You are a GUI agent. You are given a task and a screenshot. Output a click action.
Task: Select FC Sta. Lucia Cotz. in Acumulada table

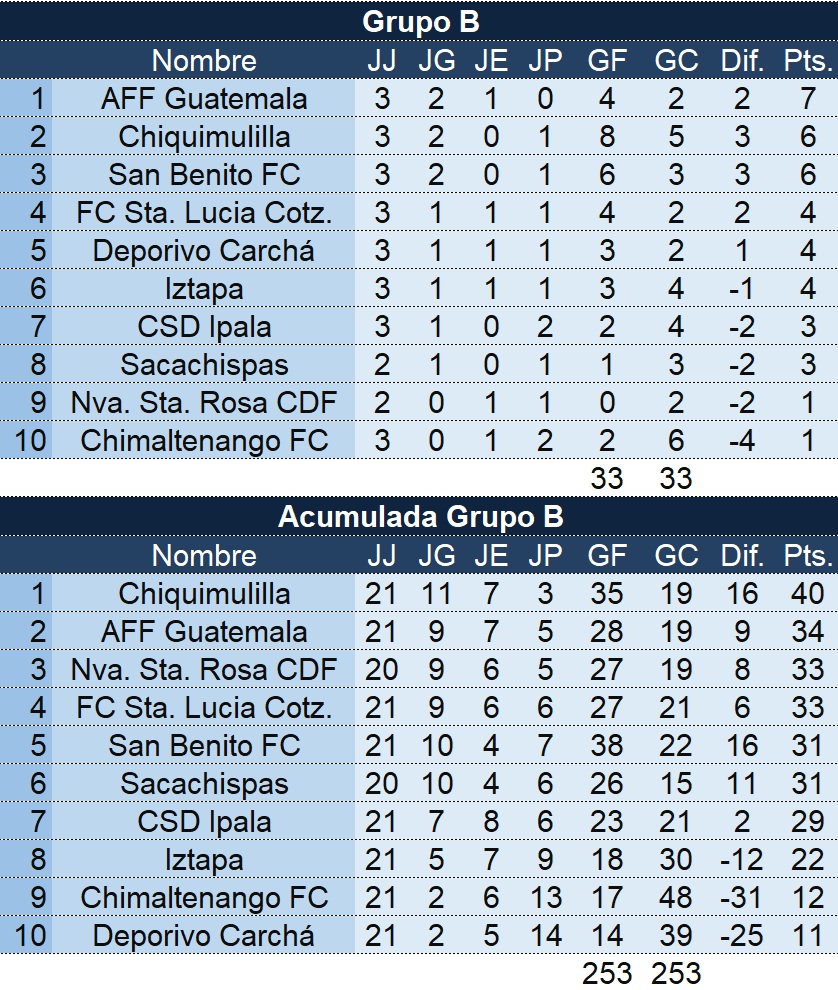204,707
